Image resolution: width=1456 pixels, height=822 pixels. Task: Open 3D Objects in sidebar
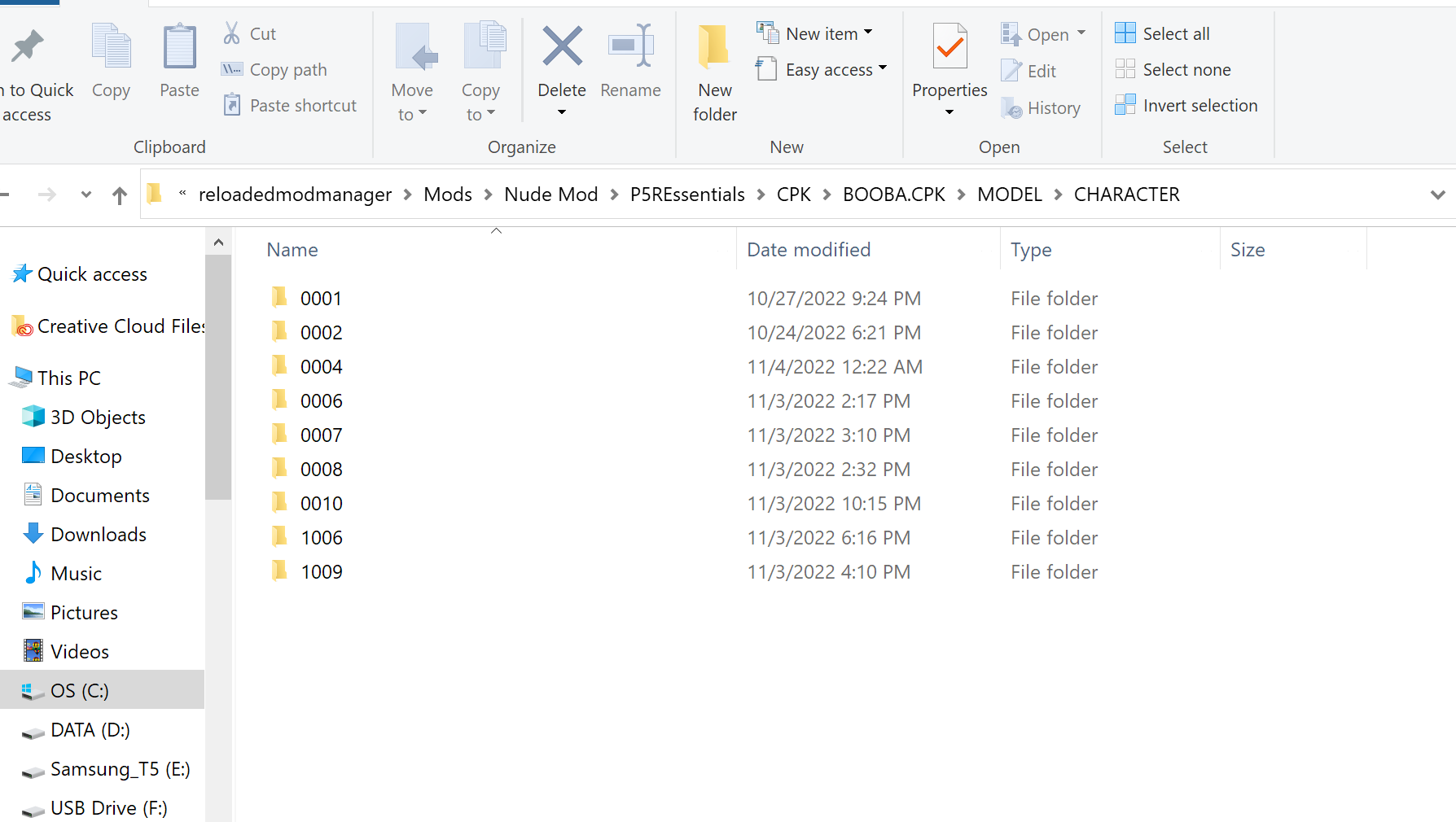coord(98,418)
